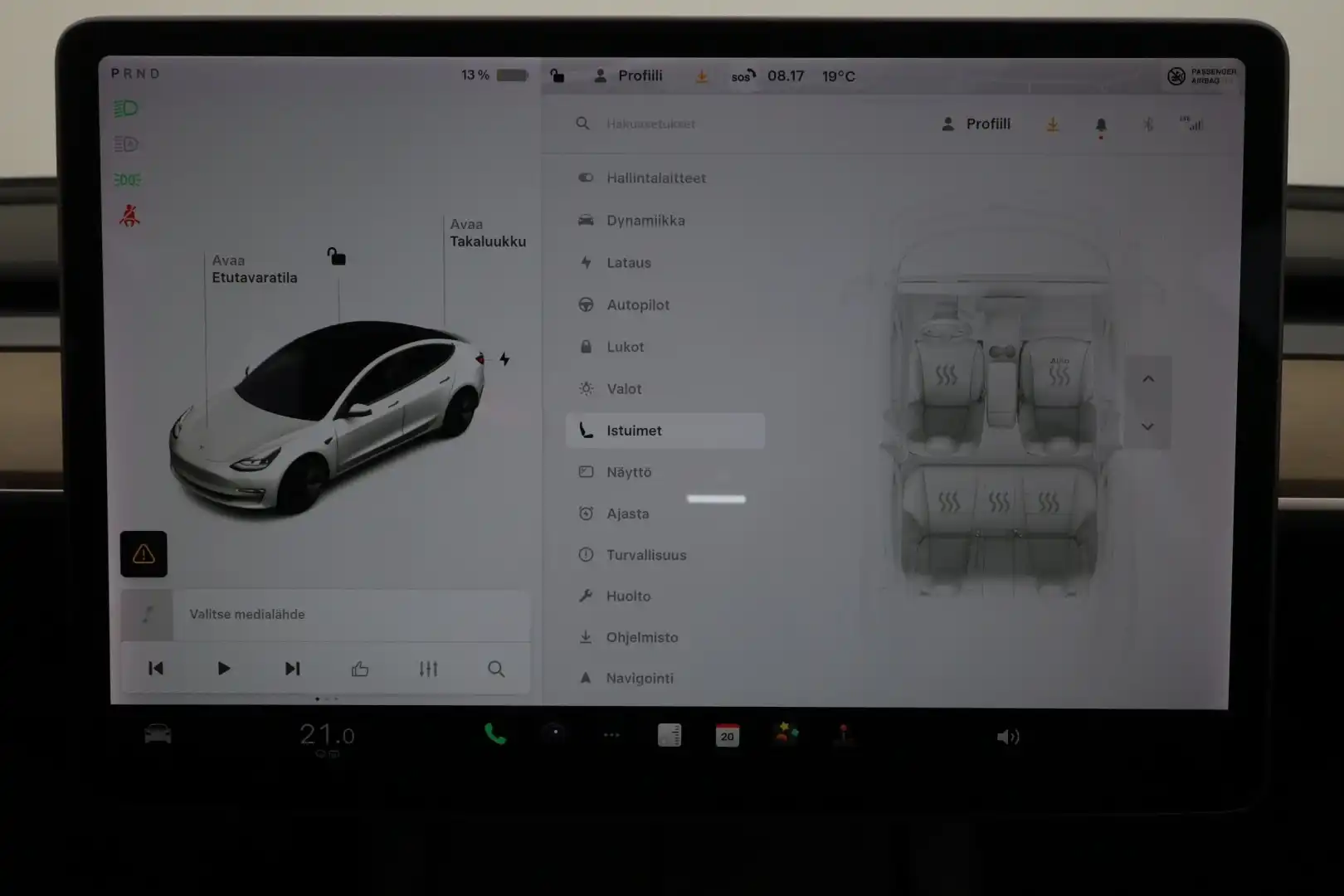This screenshot has height=896, width=1344.
Task: Tap the Bluetooth icon in the settings header
Action: click(x=1149, y=124)
